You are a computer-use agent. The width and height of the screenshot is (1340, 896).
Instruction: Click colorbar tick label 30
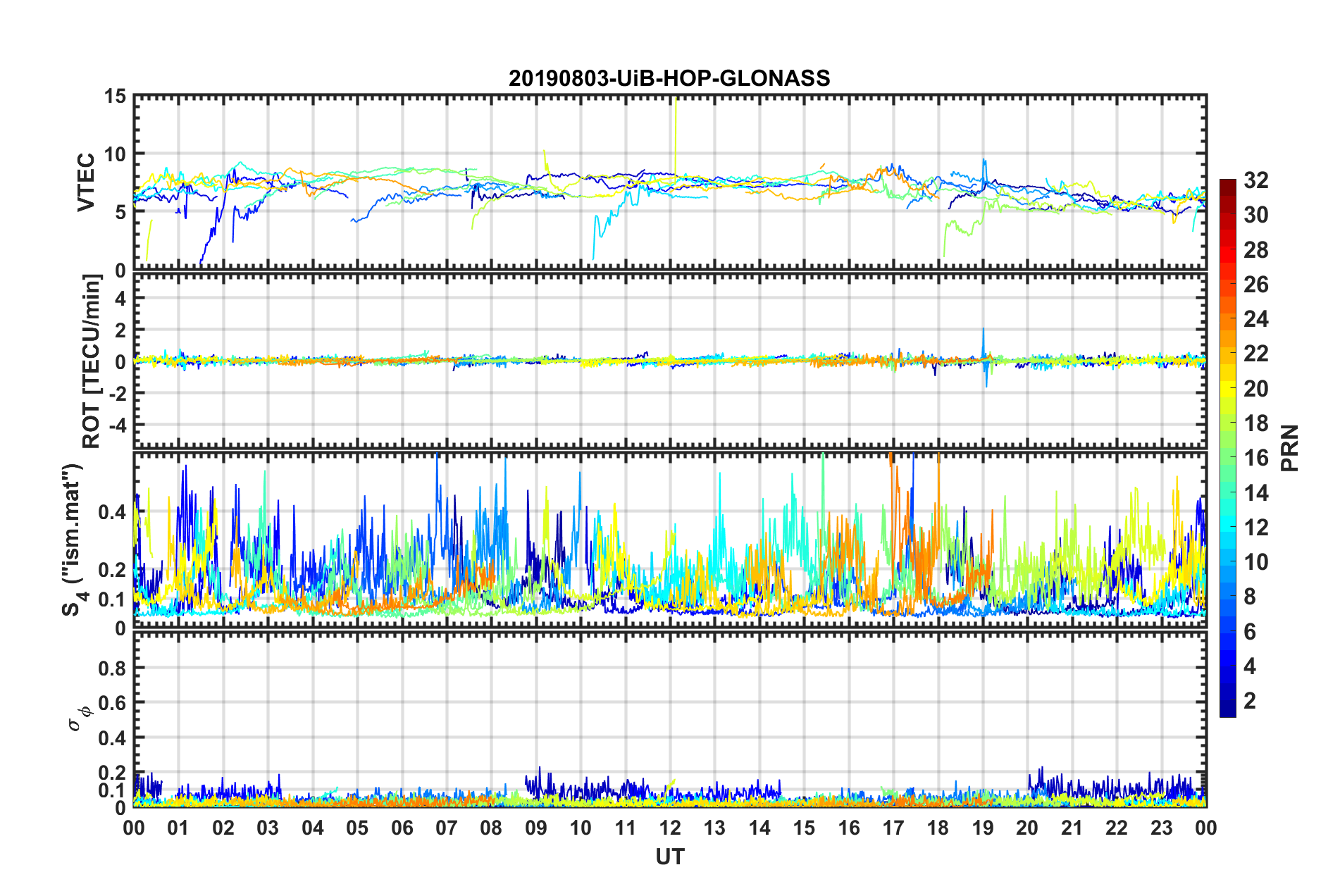click(x=1255, y=215)
